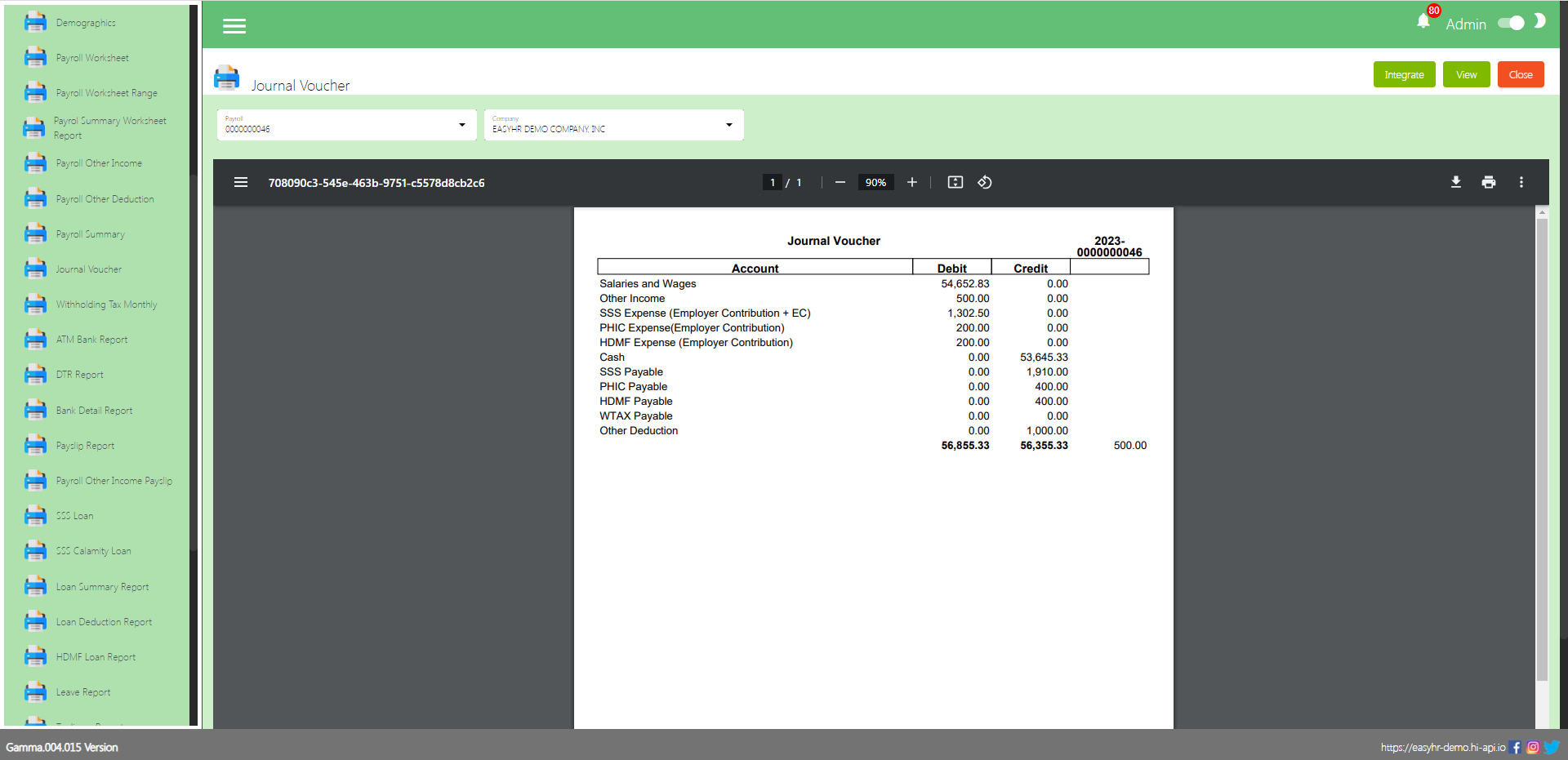
Task: Open the hamburger menu in the green header
Action: (x=234, y=26)
